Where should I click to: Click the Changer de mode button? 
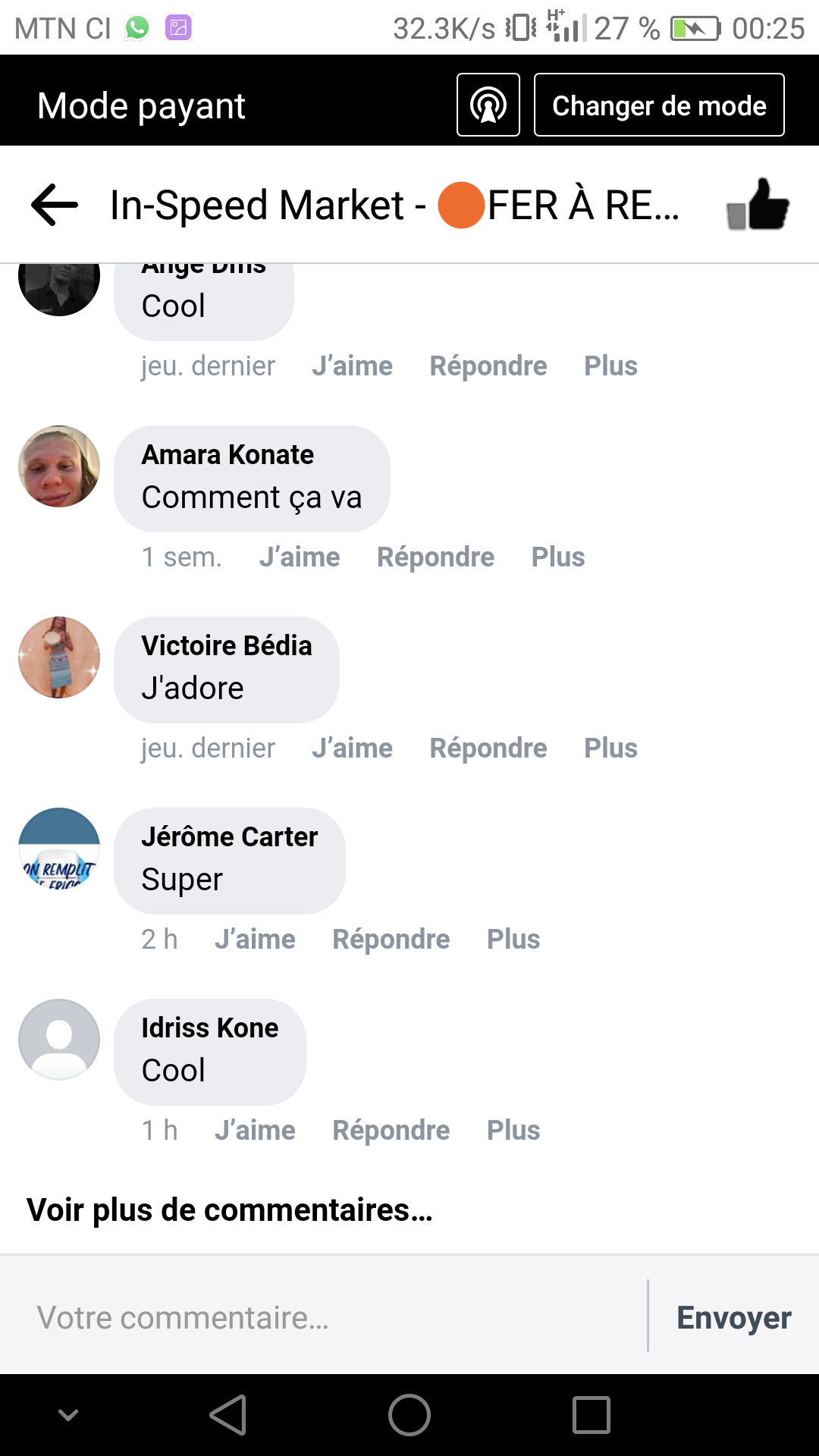(659, 105)
